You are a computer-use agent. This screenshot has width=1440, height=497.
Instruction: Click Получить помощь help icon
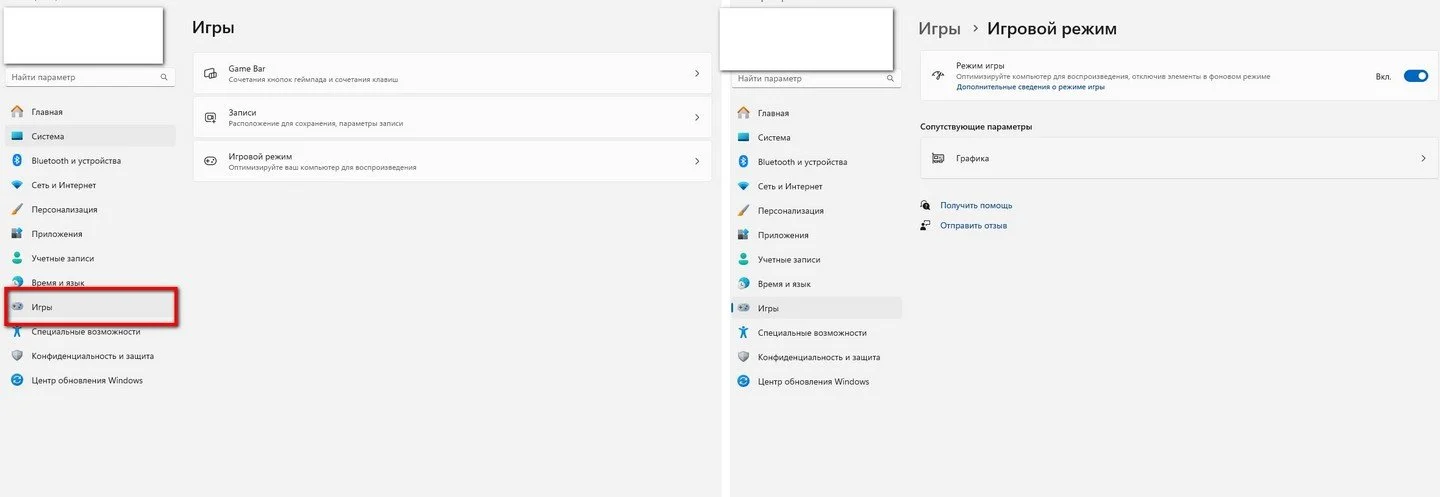(x=926, y=205)
